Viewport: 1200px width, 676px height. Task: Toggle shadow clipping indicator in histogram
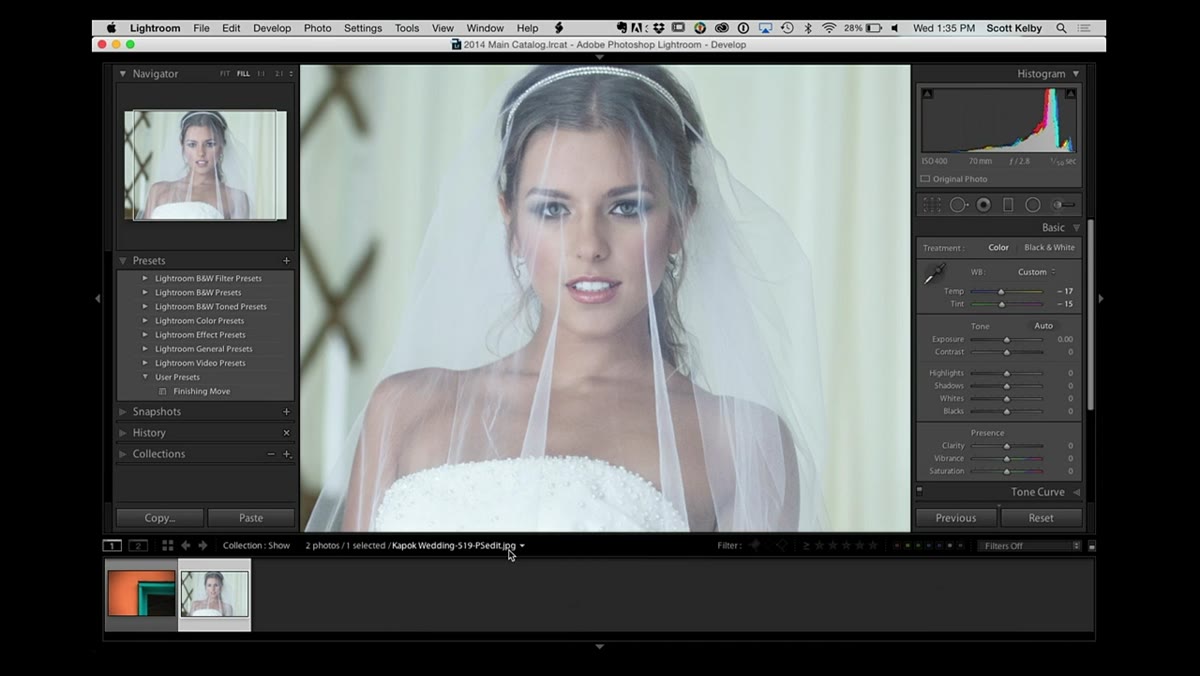[x=927, y=94]
